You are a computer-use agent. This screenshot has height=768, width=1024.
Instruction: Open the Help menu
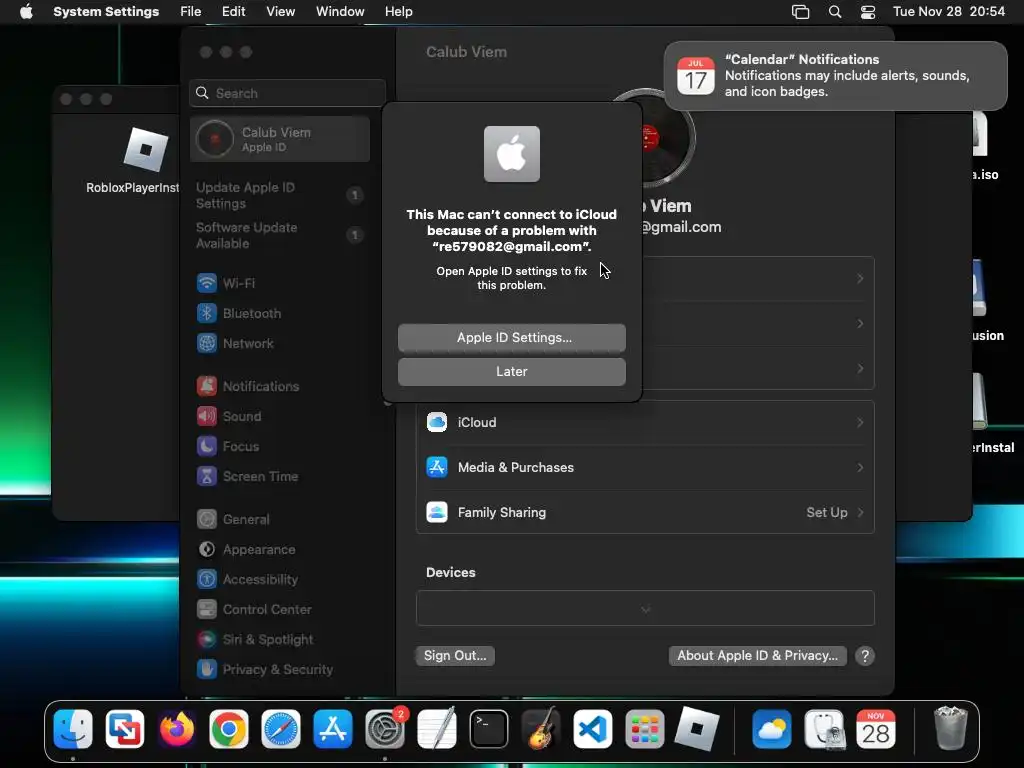click(398, 12)
